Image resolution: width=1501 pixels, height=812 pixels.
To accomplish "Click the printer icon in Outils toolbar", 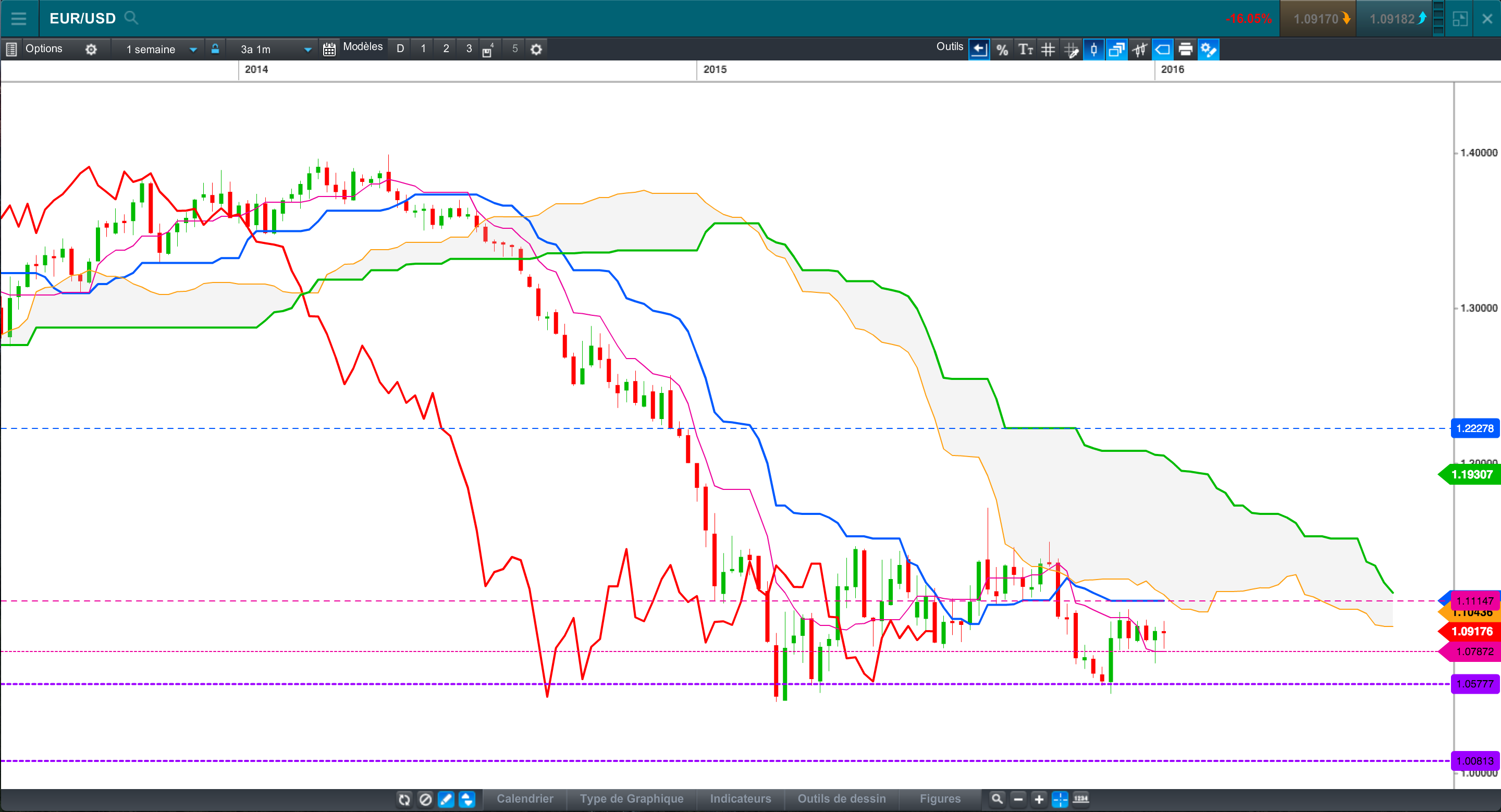I will point(1185,50).
